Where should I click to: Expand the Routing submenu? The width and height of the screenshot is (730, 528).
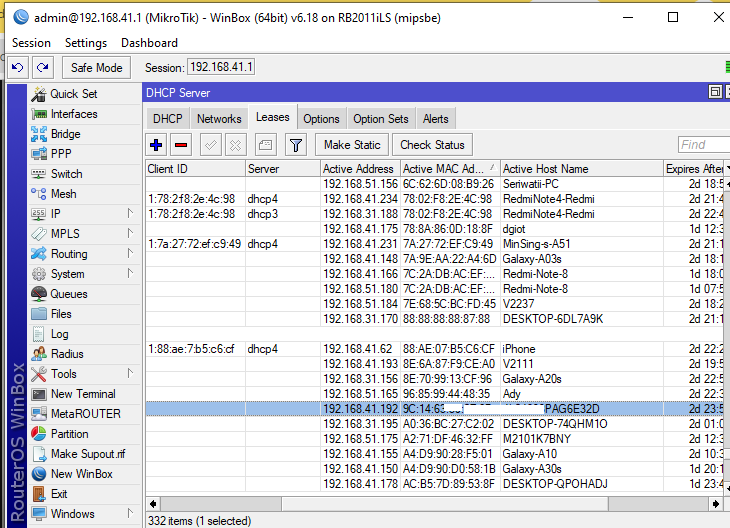(x=130, y=253)
